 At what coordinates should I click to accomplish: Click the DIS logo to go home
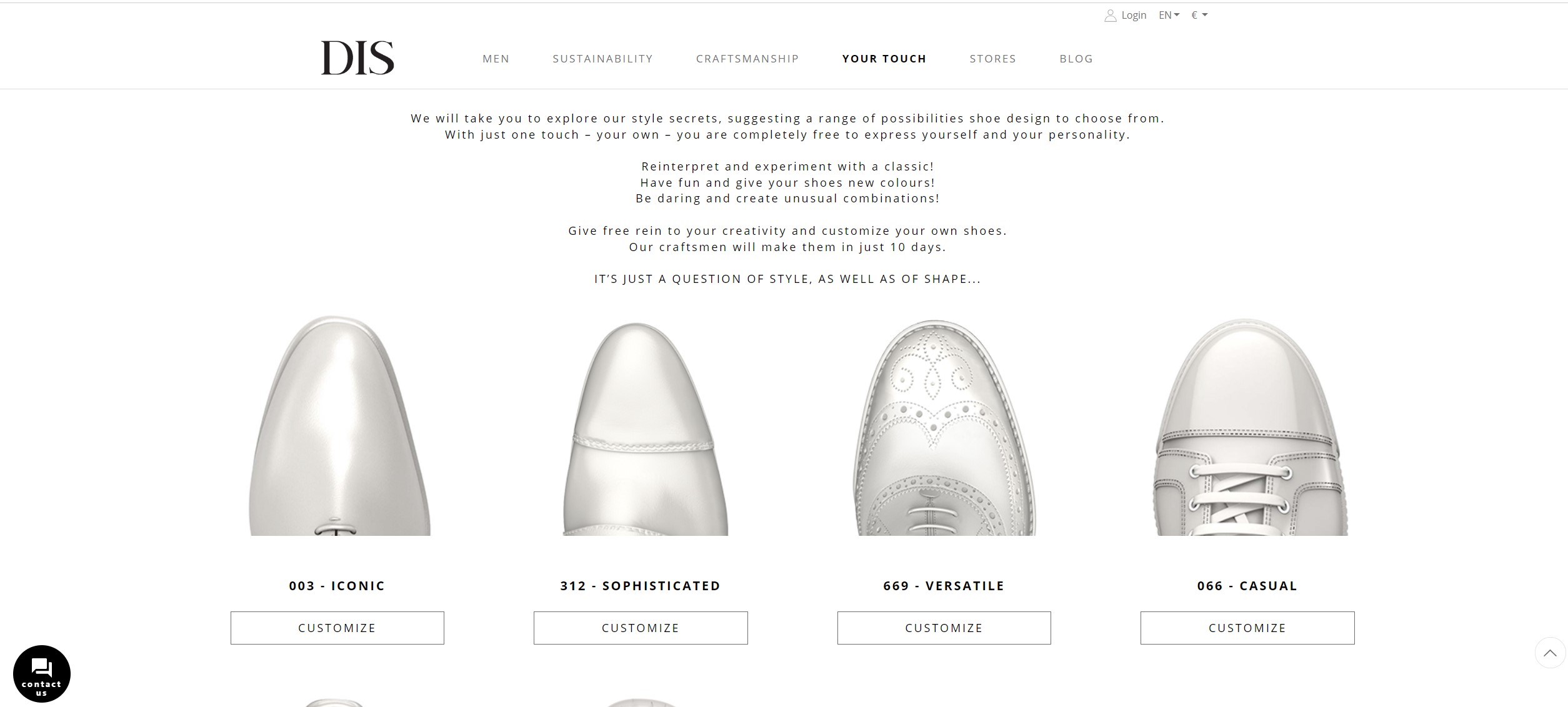(357, 59)
